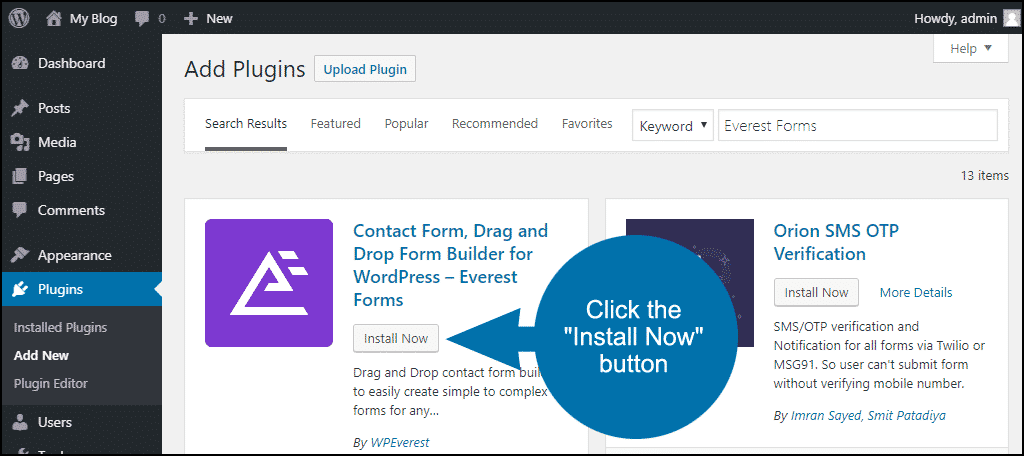Image resolution: width=1024 pixels, height=456 pixels.
Task: Click the New content menu item
Action: (x=219, y=19)
